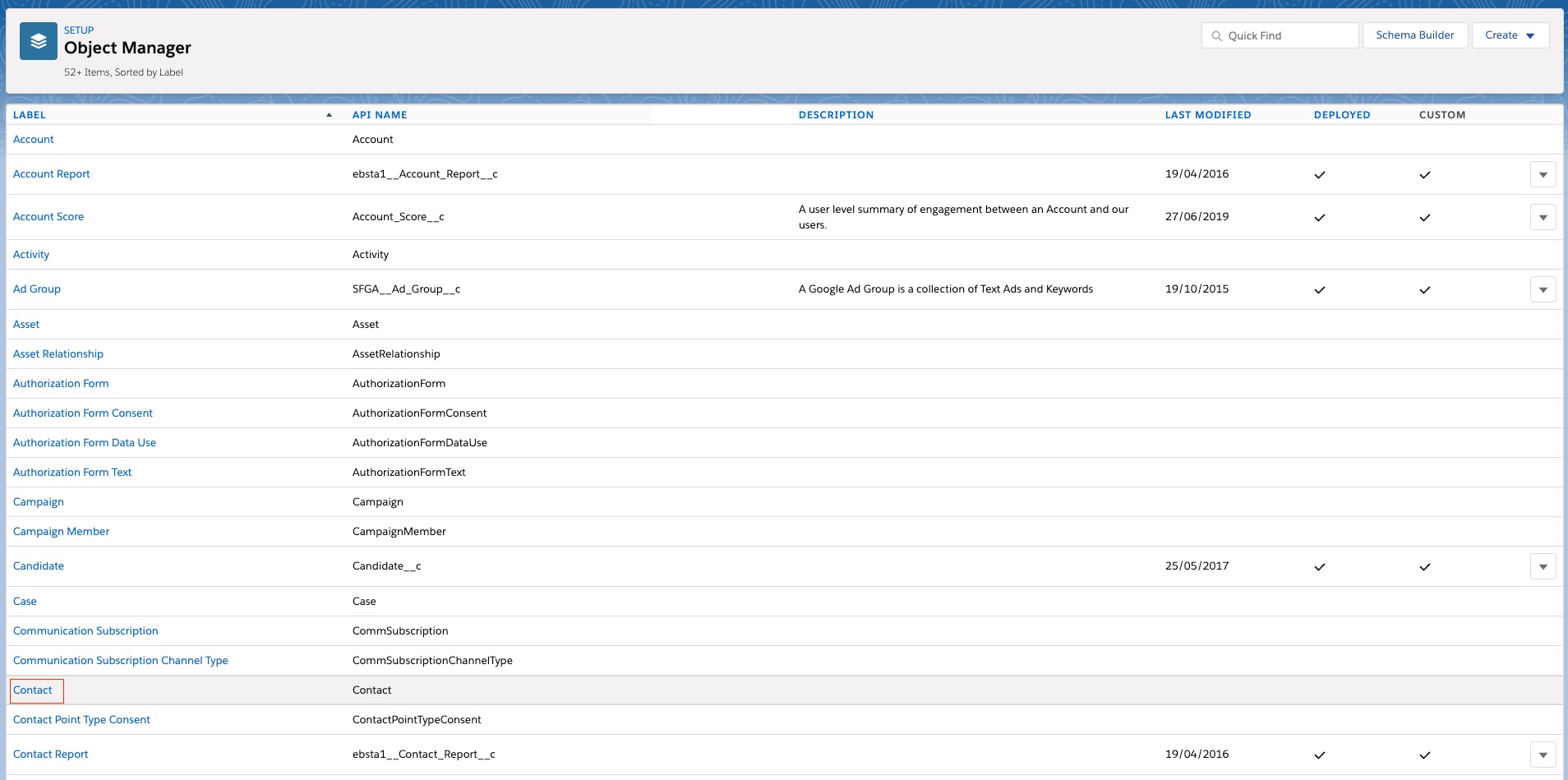Open the Account Score row action menu
The height and width of the screenshot is (780, 1568).
tap(1543, 218)
